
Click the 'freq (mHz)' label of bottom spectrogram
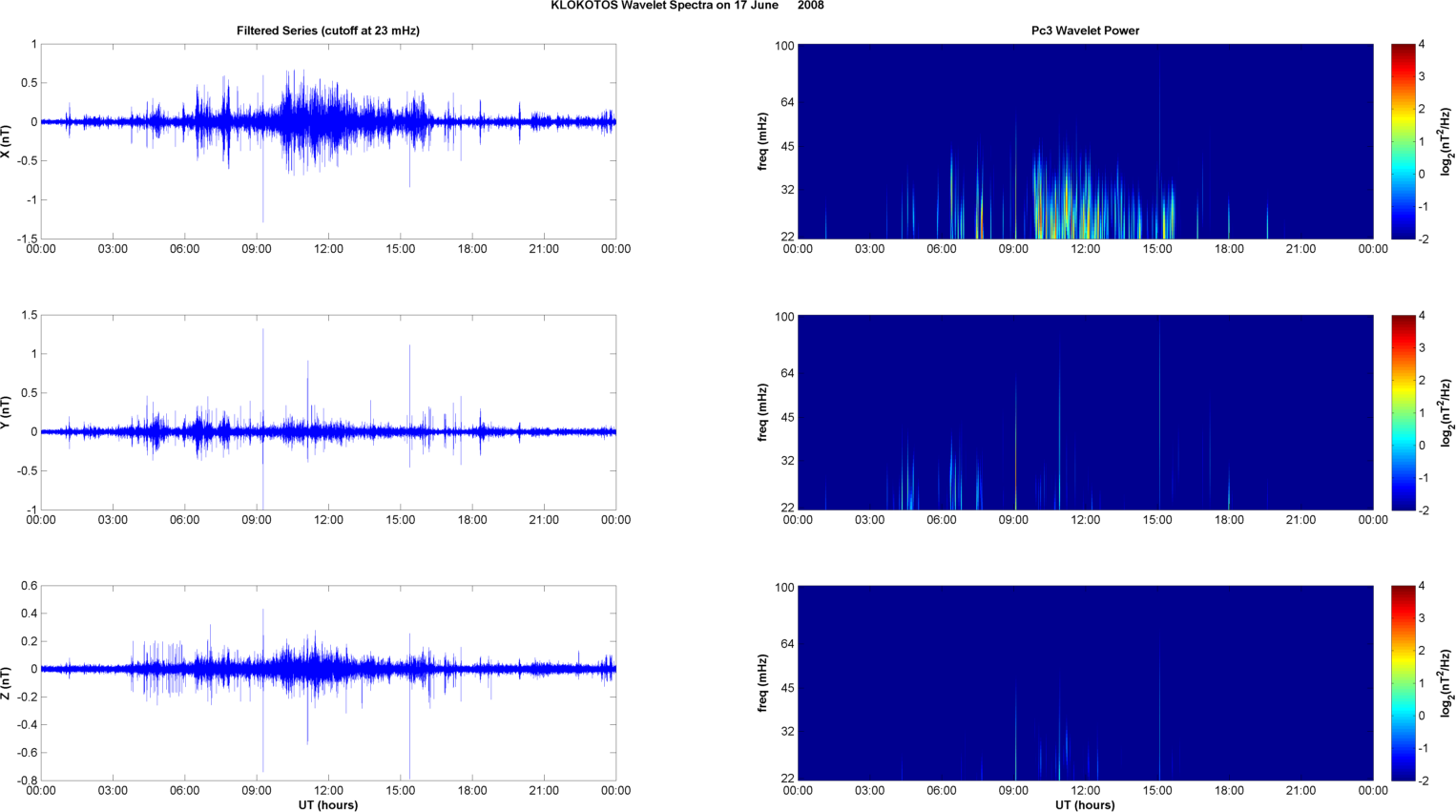[763, 683]
